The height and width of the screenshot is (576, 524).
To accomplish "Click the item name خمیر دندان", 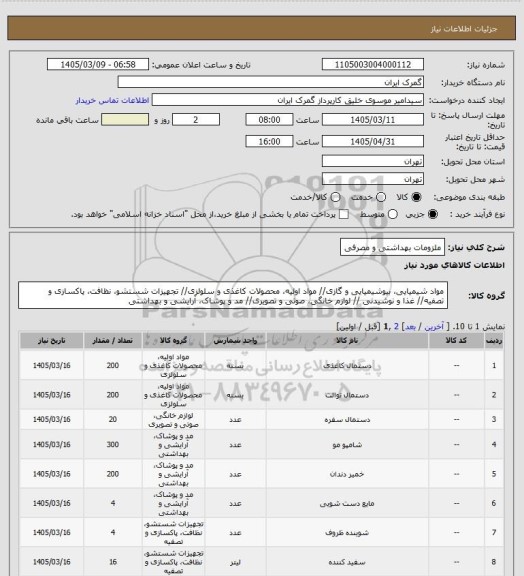I will (x=347, y=474).
